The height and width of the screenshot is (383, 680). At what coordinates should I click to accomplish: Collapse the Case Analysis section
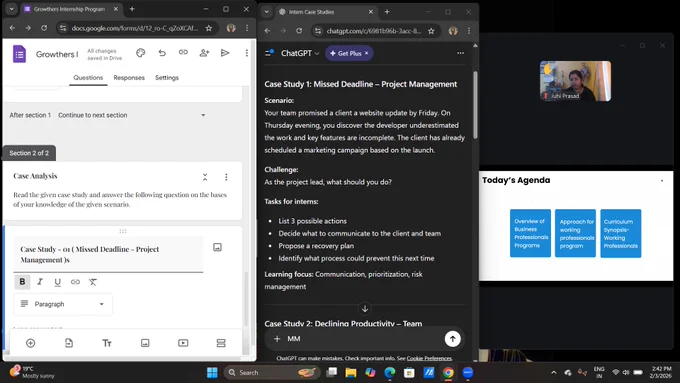point(205,177)
